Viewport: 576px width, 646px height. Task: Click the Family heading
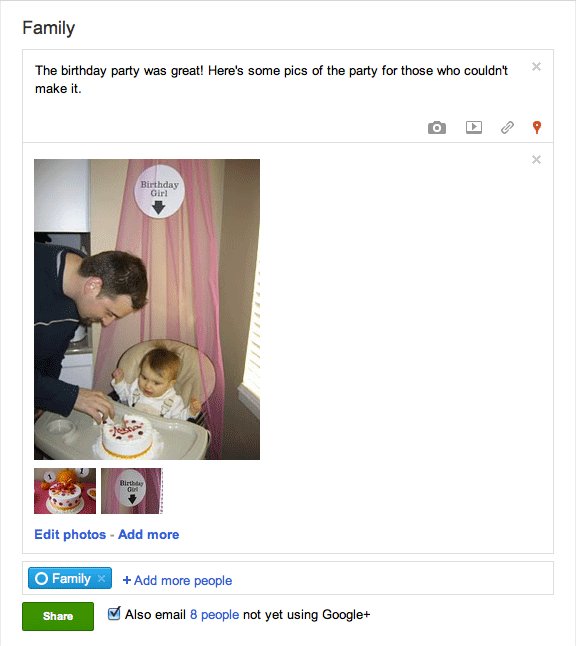49,28
